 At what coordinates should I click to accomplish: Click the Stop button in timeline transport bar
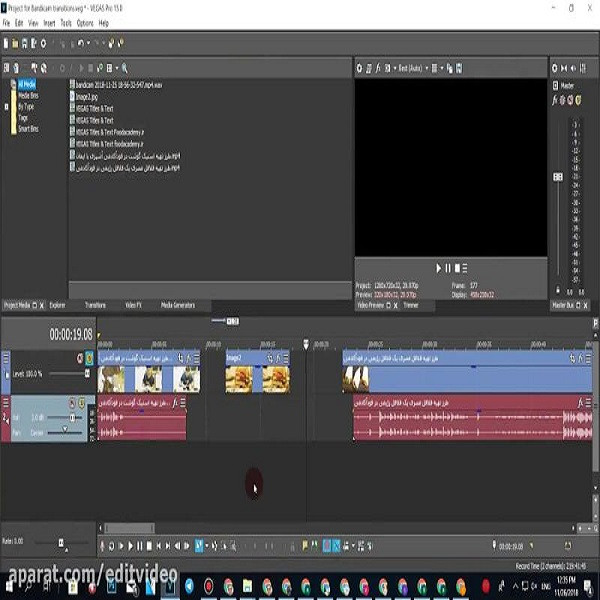tap(149, 546)
